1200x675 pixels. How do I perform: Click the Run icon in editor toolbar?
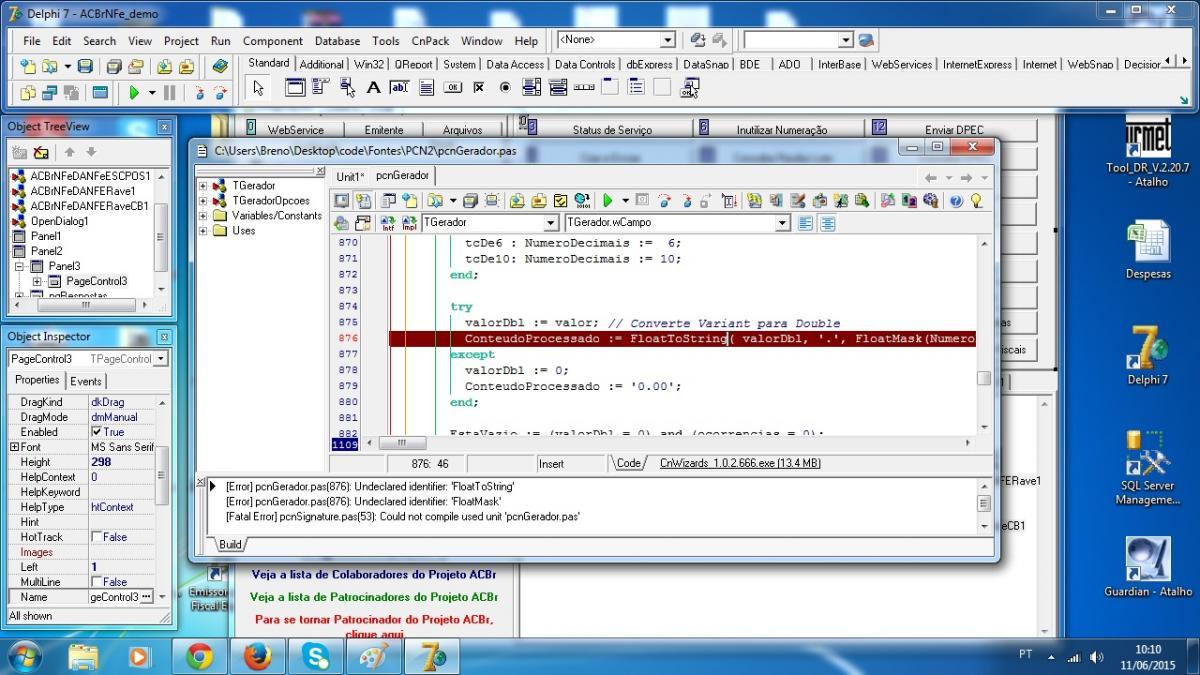point(607,201)
